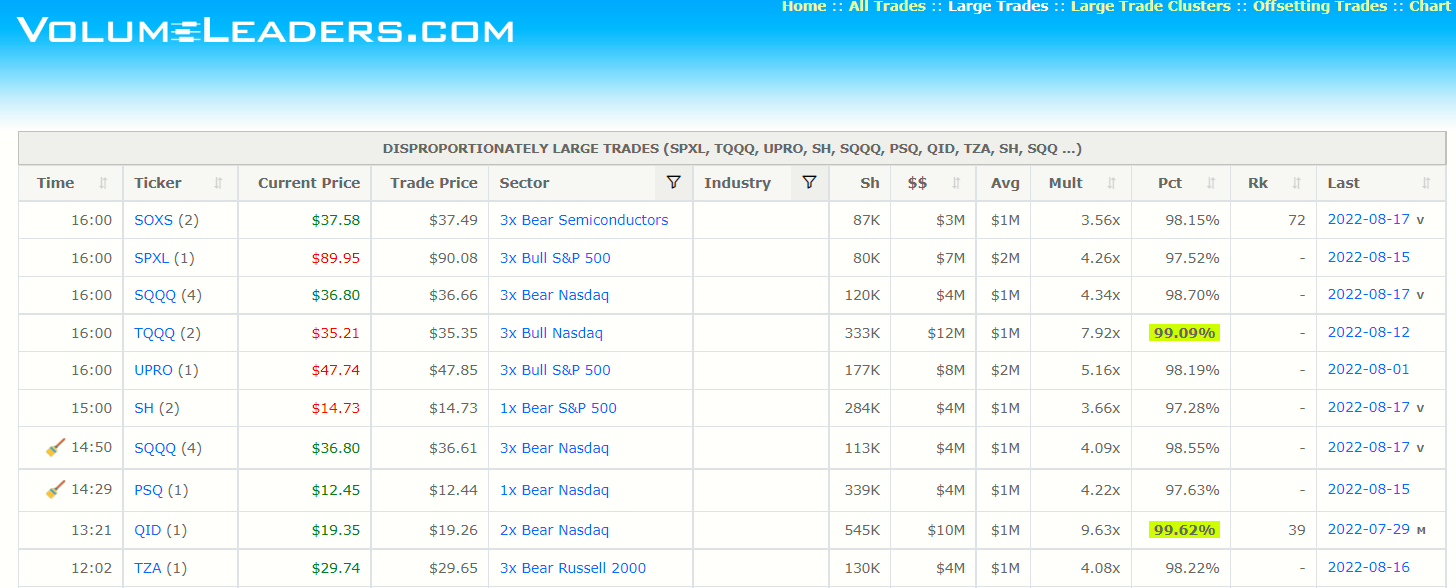Open the TQQQ ticker link
Viewport: 1456px width, 588px height.
154,332
